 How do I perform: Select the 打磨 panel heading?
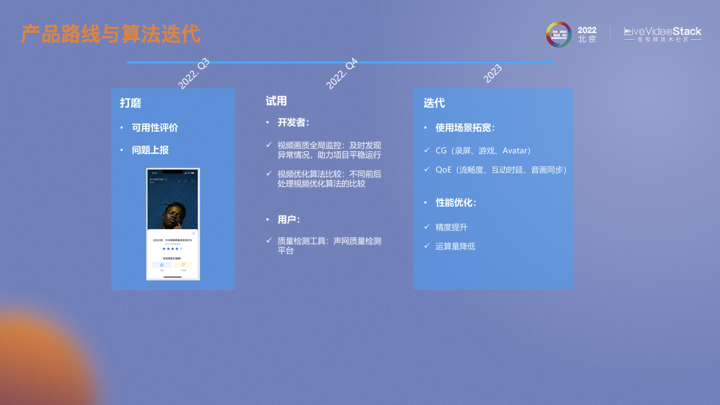[x=130, y=103]
